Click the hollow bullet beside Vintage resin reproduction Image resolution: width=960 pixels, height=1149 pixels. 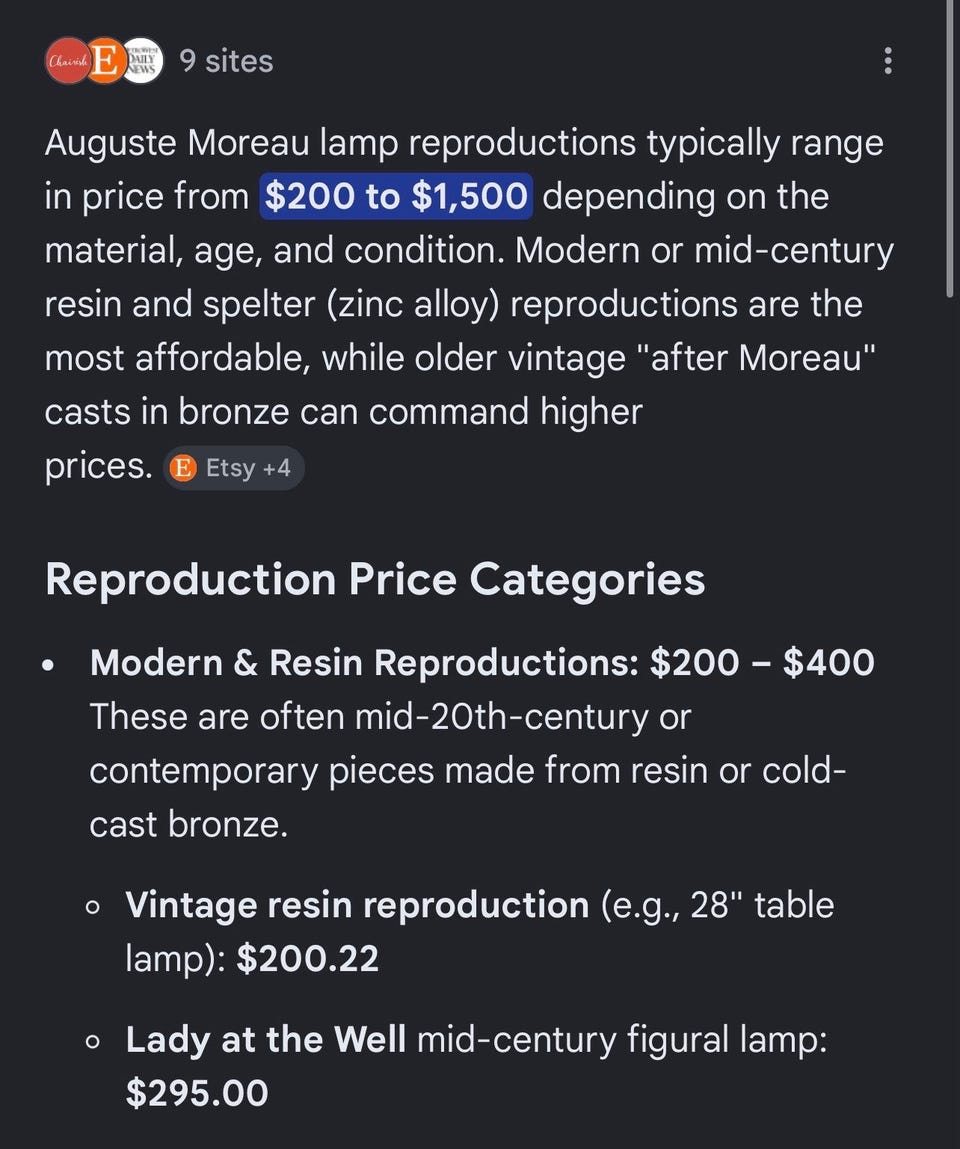click(93, 907)
